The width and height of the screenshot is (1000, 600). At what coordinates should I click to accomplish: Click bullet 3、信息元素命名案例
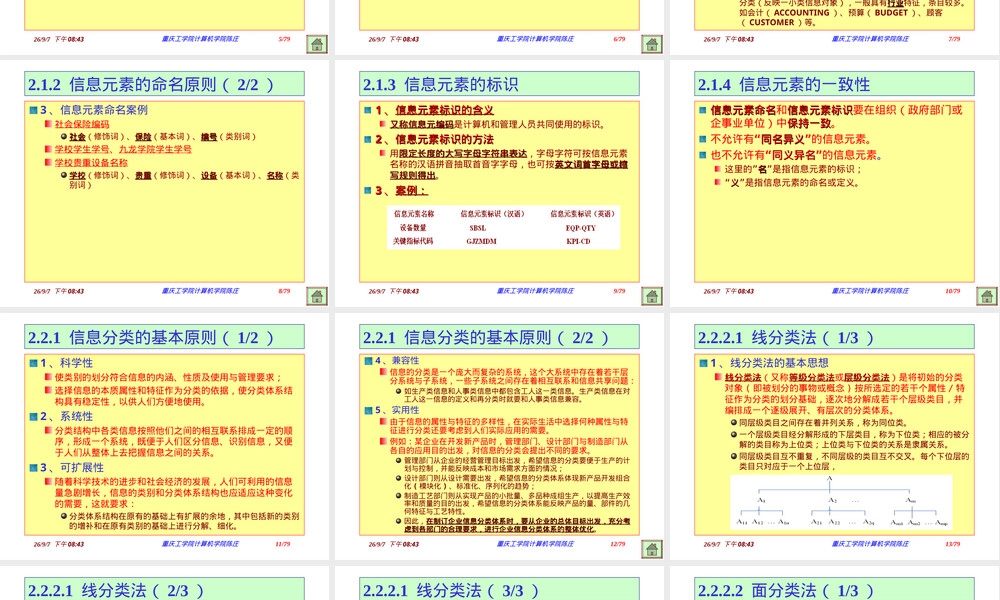point(94,110)
